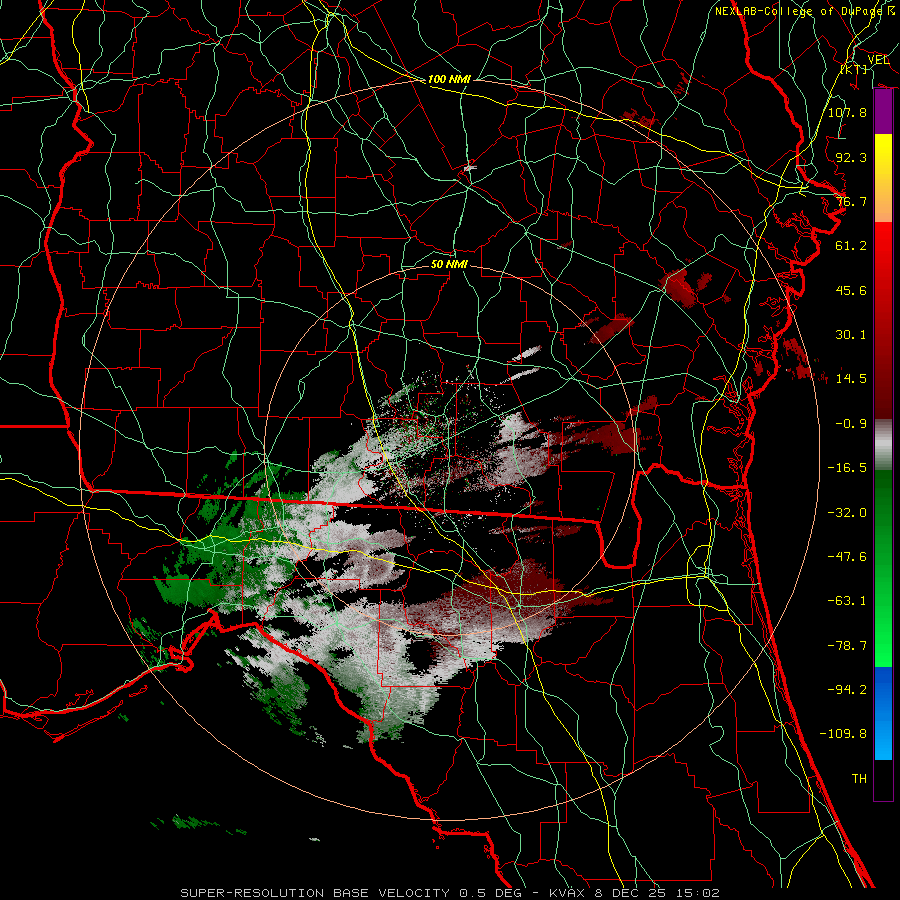Click the -0.9 value on the velocity scale

[x=851, y=424]
